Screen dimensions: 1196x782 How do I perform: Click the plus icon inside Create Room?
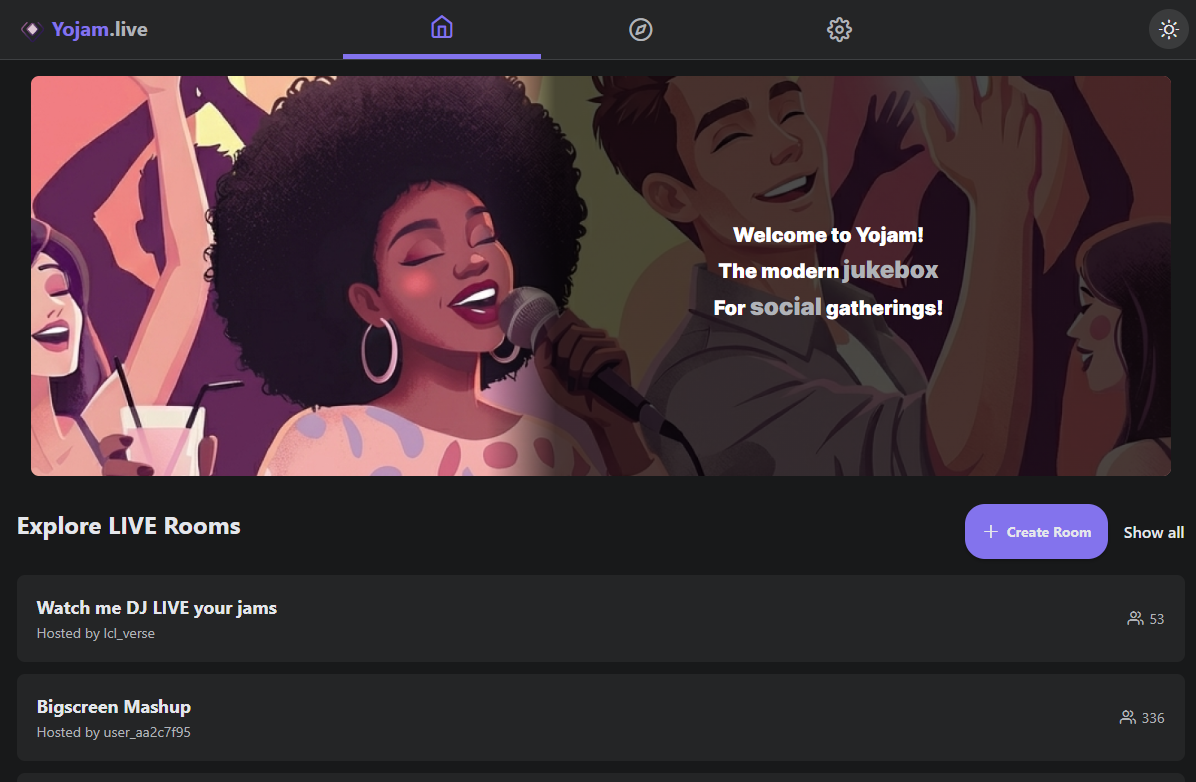990,531
